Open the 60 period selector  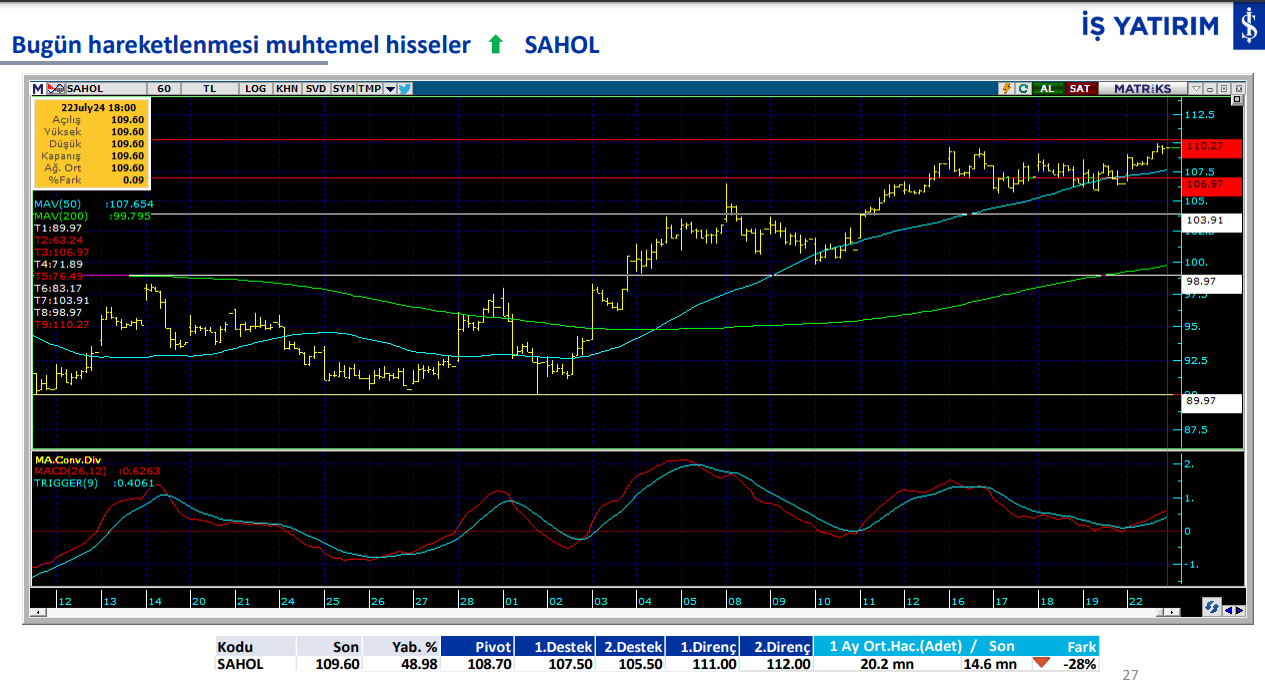164,88
